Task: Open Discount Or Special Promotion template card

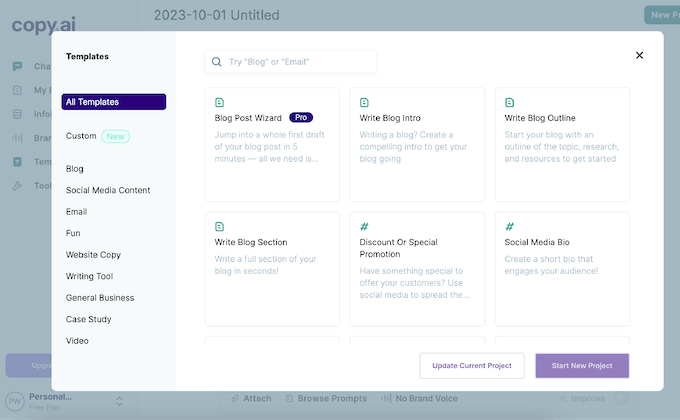Action: pos(417,269)
